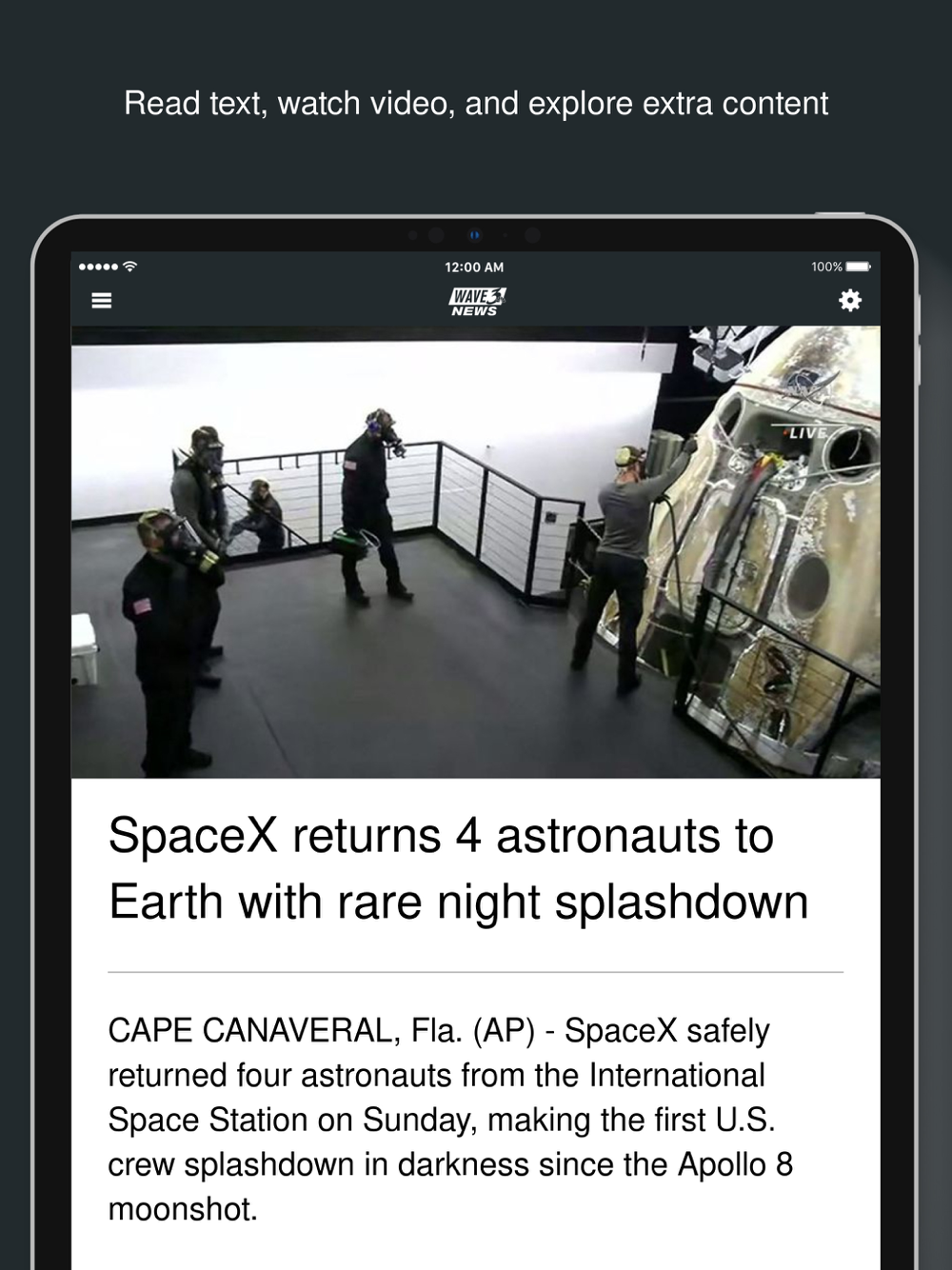The height and width of the screenshot is (1270, 952).
Task: Select the article paragraph starting "CAPE CANAVERAL"
Action: pos(450,1120)
